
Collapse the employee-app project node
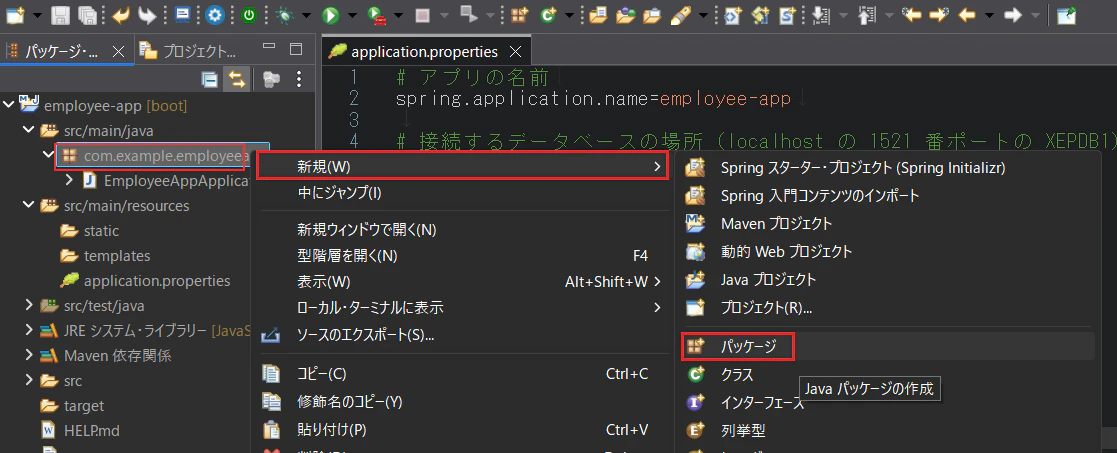[x=9, y=105]
